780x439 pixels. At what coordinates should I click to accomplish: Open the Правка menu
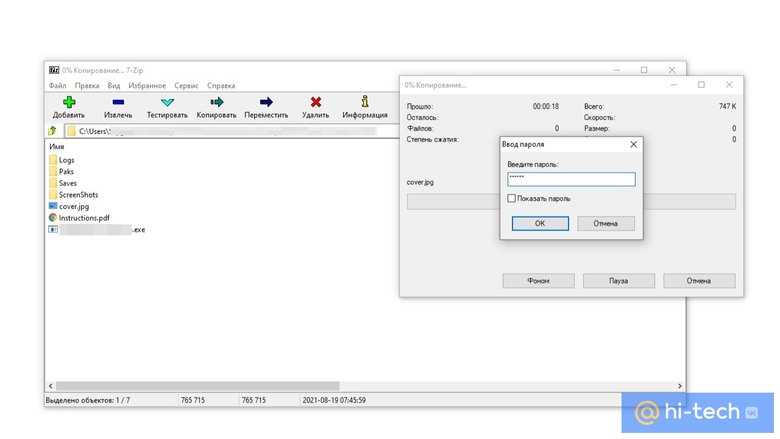pyautogui.click(x=87, y=86)
